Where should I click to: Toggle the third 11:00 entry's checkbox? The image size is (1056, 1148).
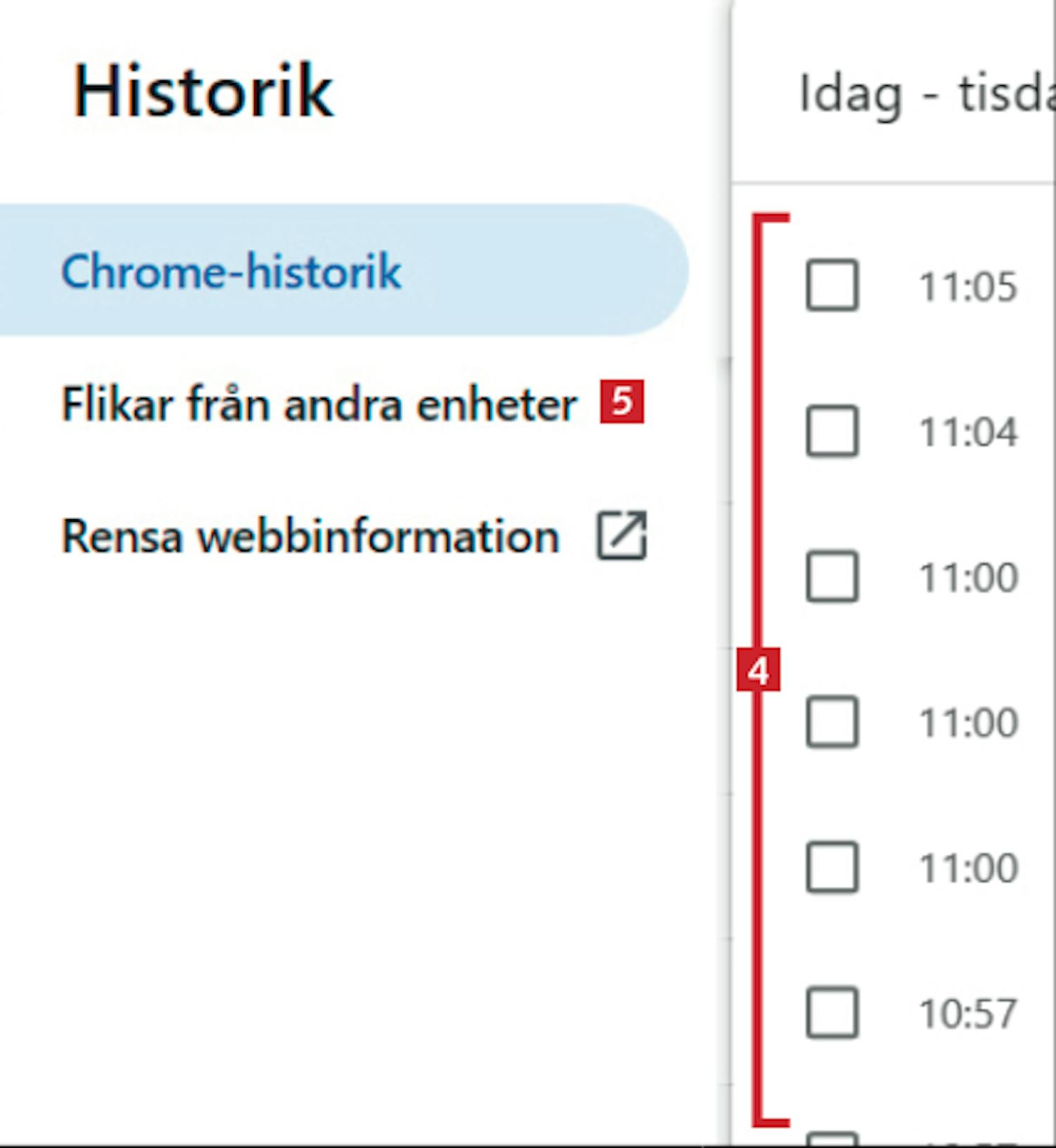(x=831, y=867)
